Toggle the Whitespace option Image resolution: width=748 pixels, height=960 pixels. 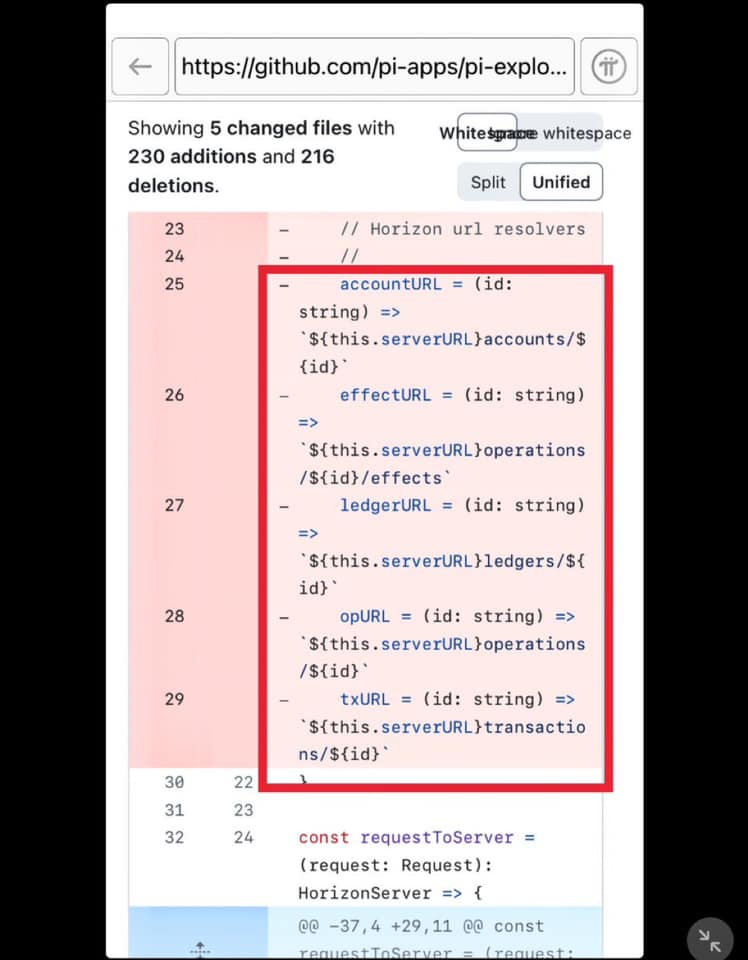(x=487, y=133)
